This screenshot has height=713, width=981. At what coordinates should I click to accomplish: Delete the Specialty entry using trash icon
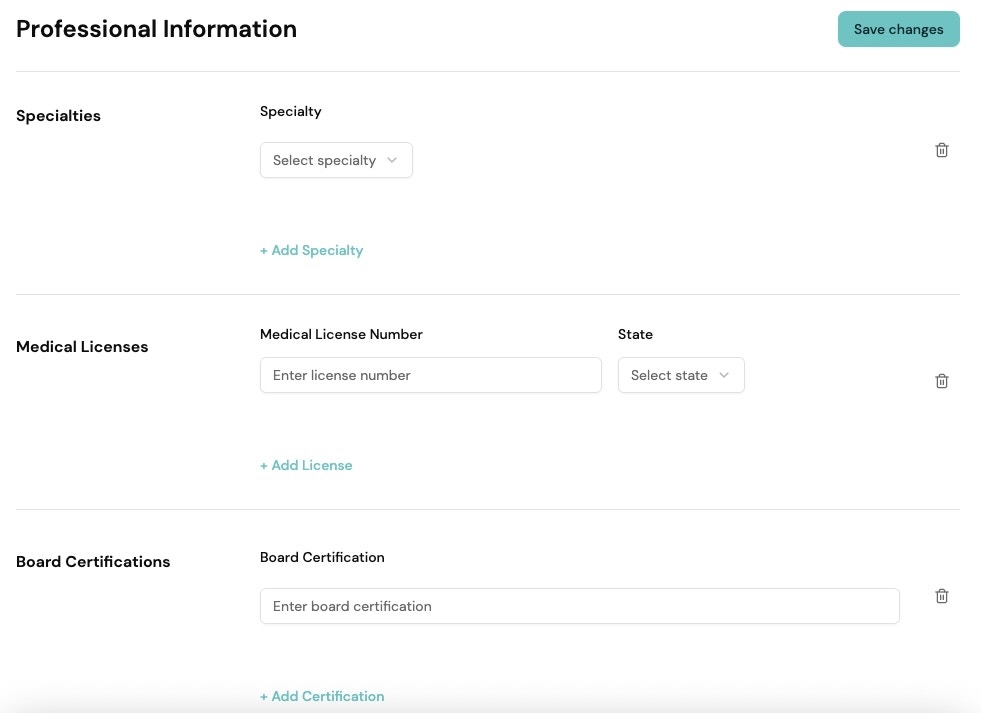pos(941,150)
